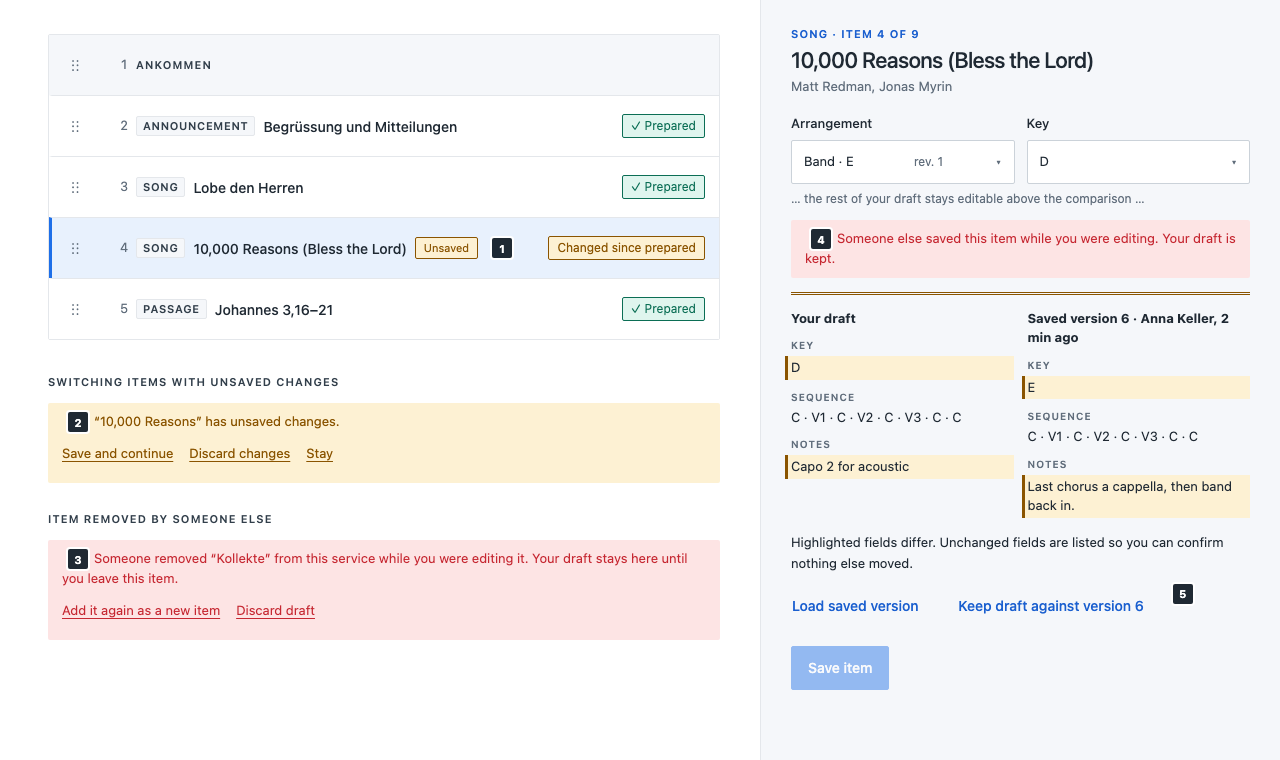The image size is (1280, 760).
Task: Click the authors line Matt Redman, Jonas Myrin
Action: pyautogui.click(x=871, y=87)
